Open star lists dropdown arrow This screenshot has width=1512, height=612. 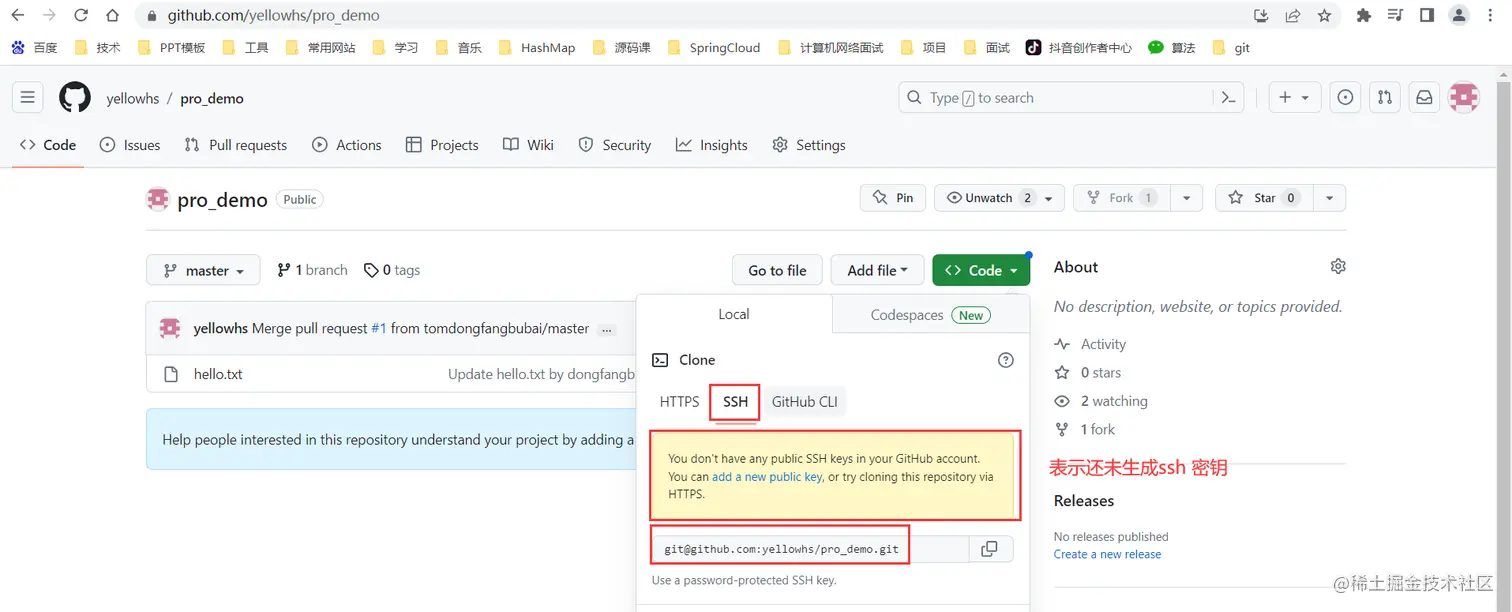tap(1329, 198)
